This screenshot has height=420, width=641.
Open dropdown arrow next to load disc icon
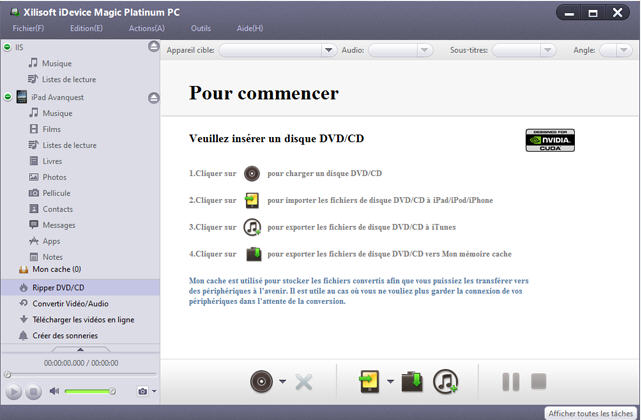click(x=283, y=381)
